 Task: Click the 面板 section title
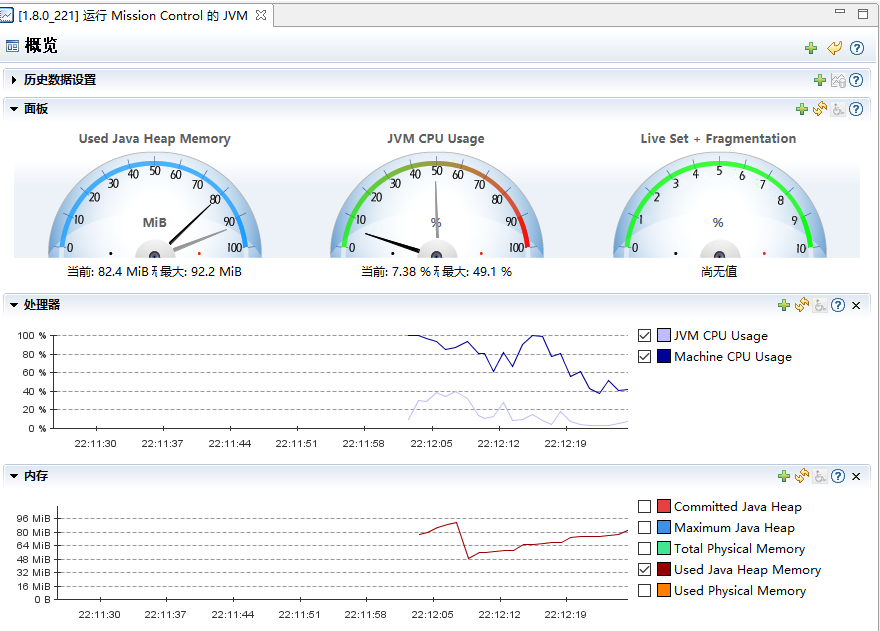(x=36, y=109)
